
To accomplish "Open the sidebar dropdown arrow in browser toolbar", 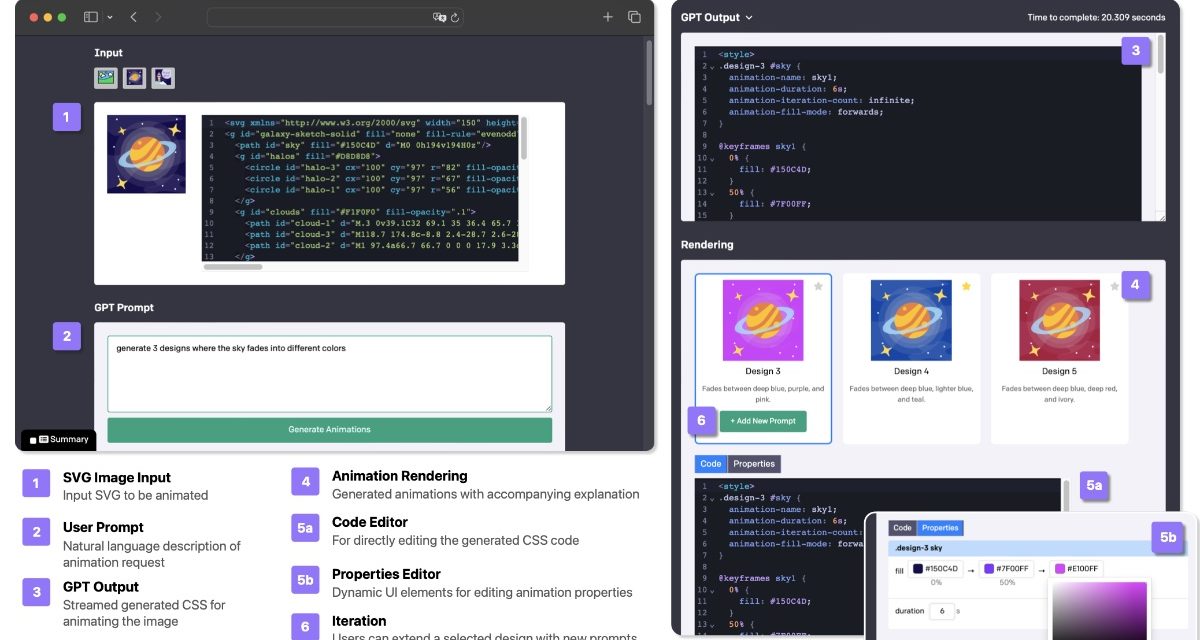I will click(109, 17).
